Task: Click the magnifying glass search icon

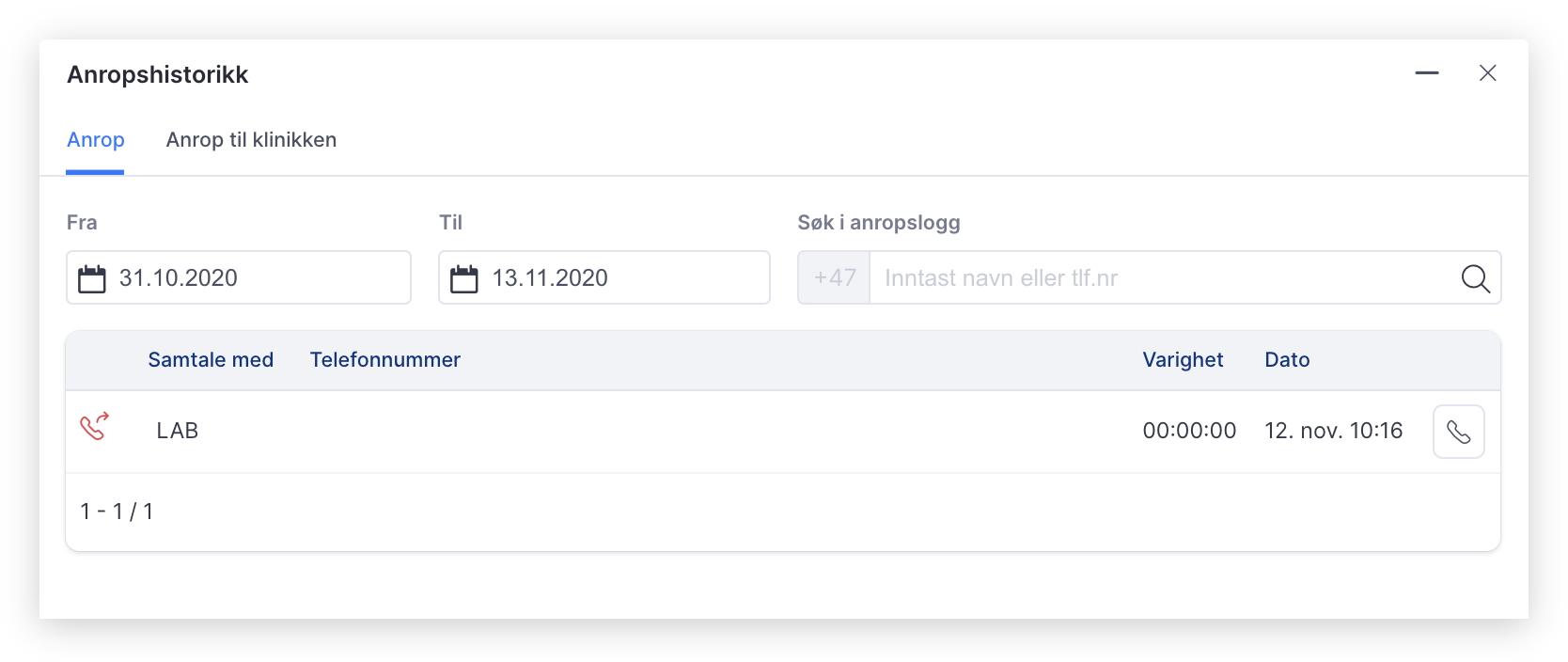Action: coord(1475,278)
